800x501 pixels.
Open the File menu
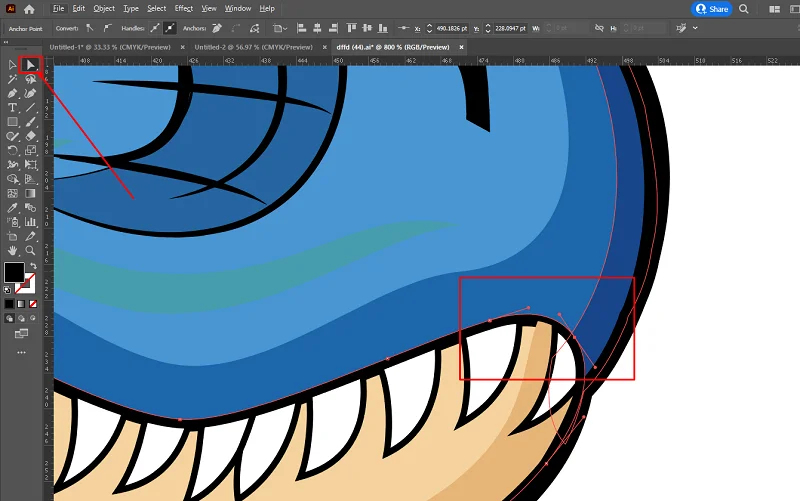point(59,9)
